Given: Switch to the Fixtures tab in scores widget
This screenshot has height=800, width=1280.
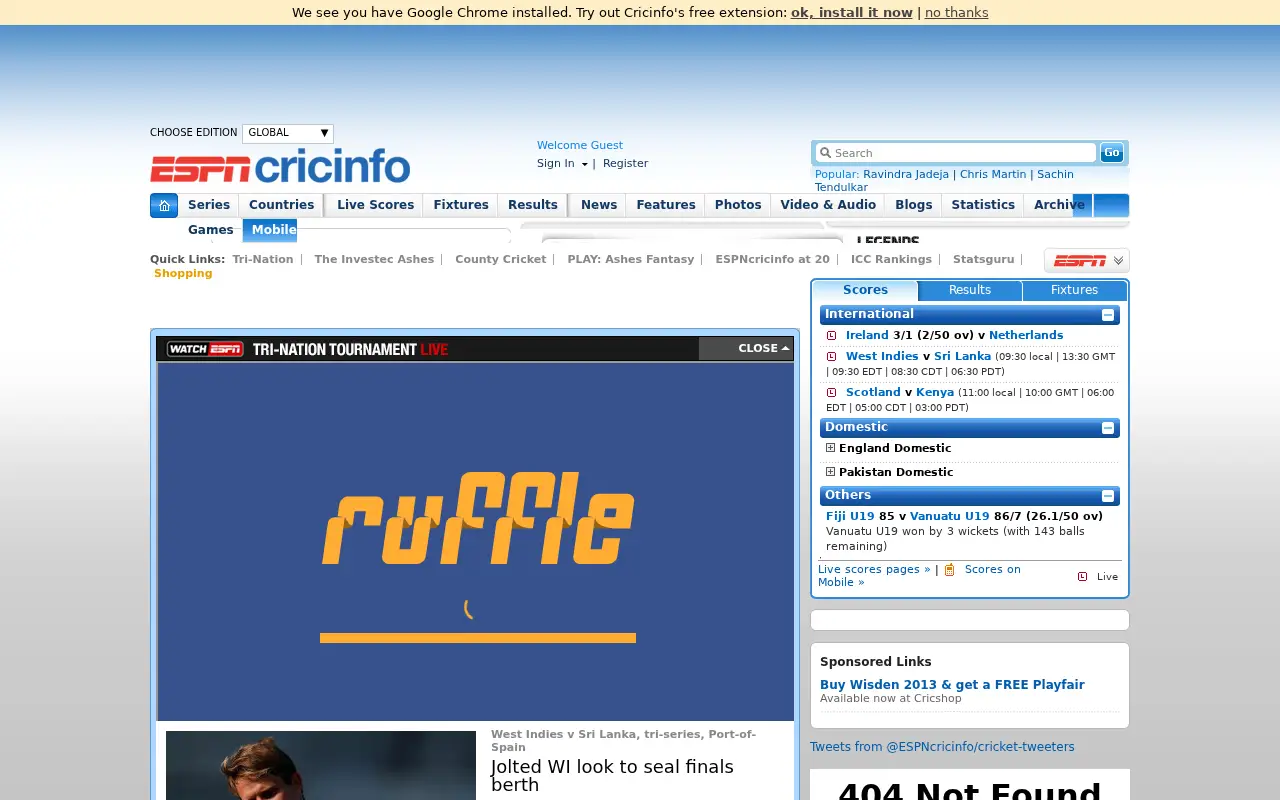Looking at the screenshot, I should coord(1075,290).
